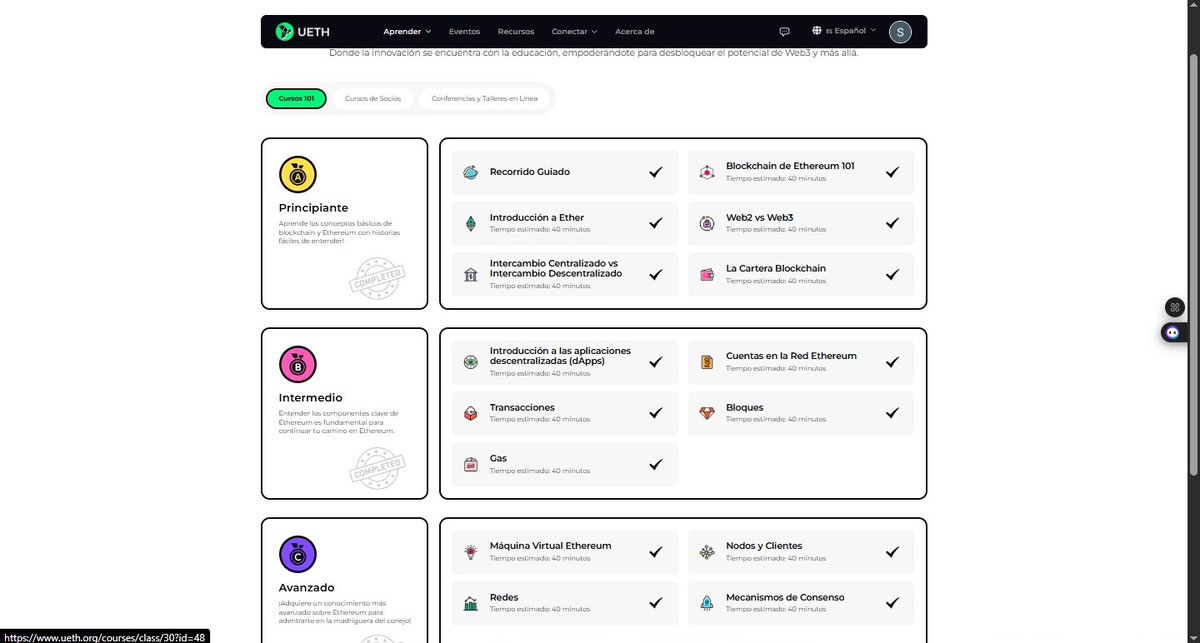Click the Principiante level A medal badge
The image size is (1200, 643).
(x=298, y=175)
